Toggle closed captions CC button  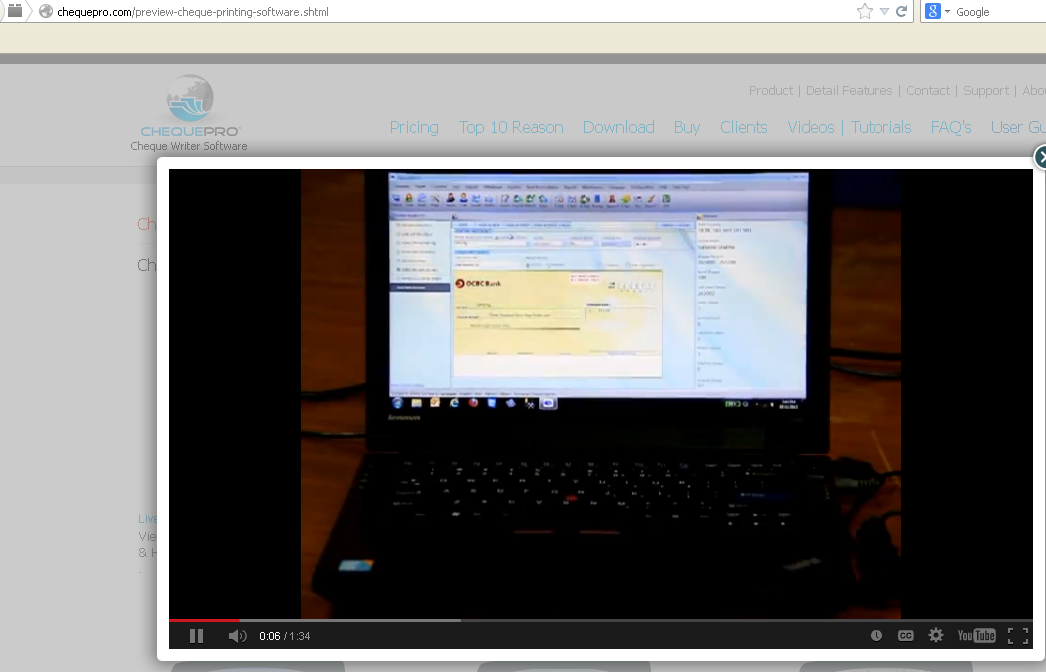[x=905, y=636]
